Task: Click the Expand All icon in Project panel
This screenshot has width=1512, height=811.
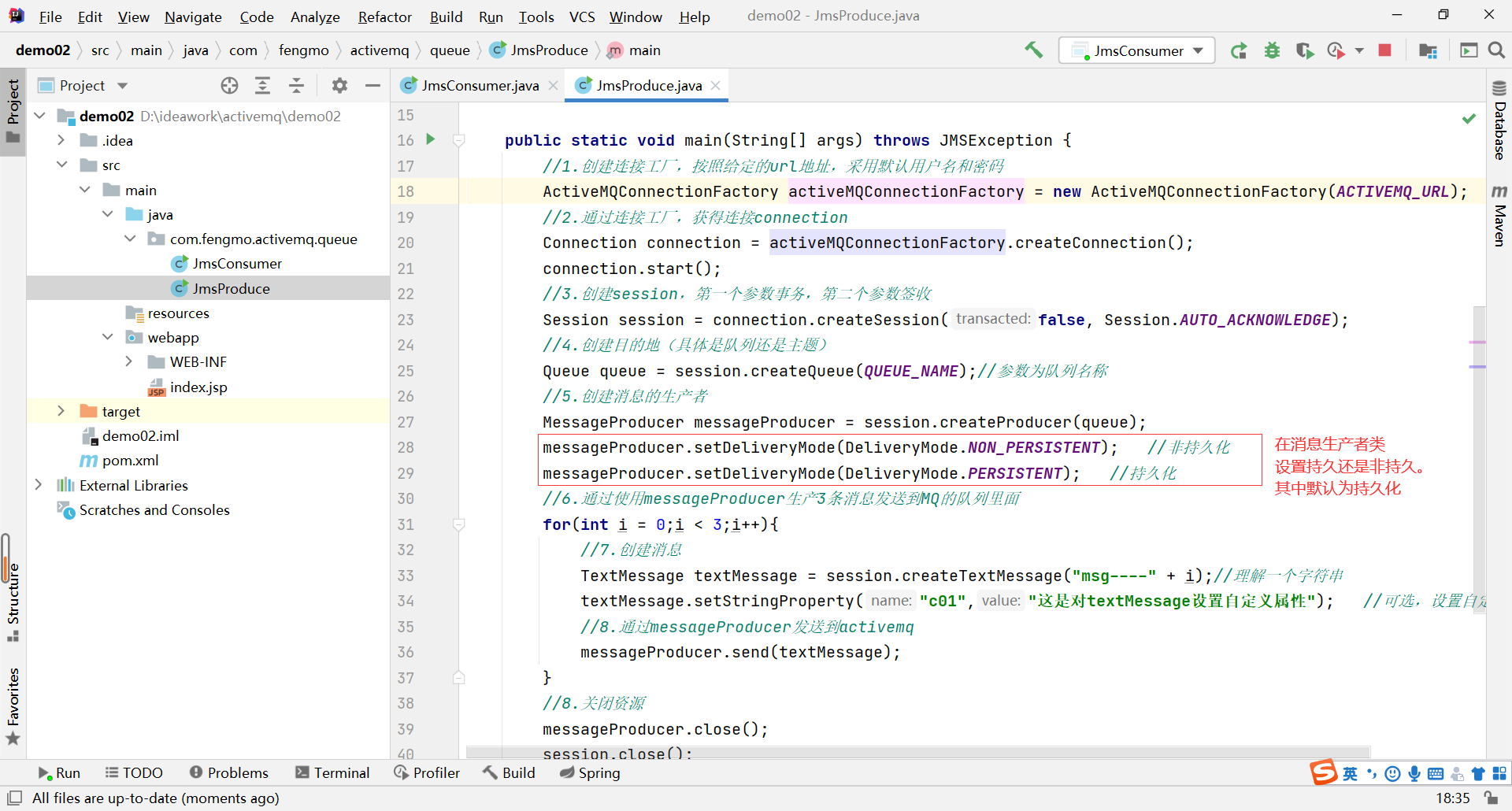Action: [262, 86]
